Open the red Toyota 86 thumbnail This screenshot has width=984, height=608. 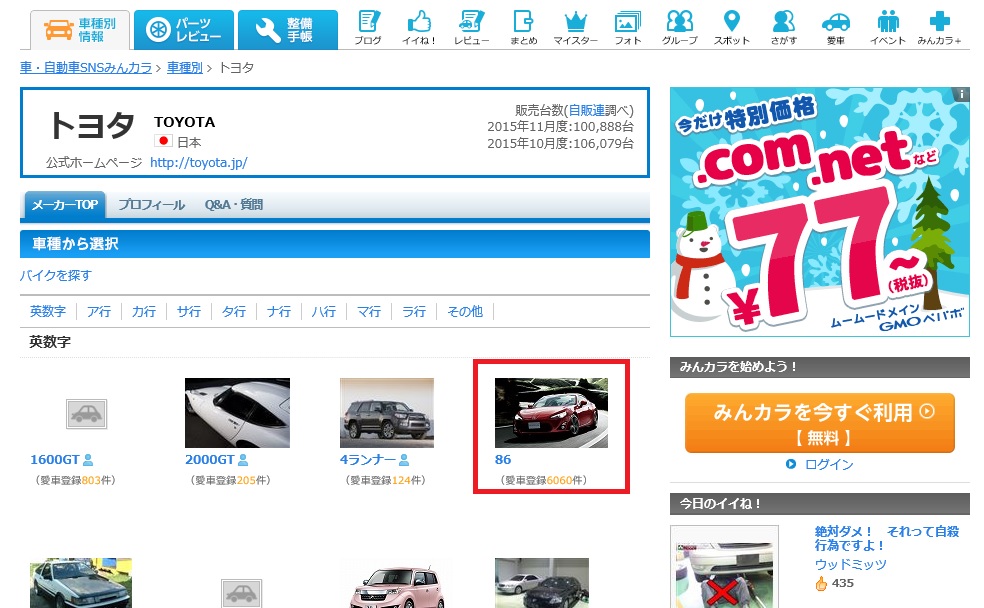[x=551, y=412]
